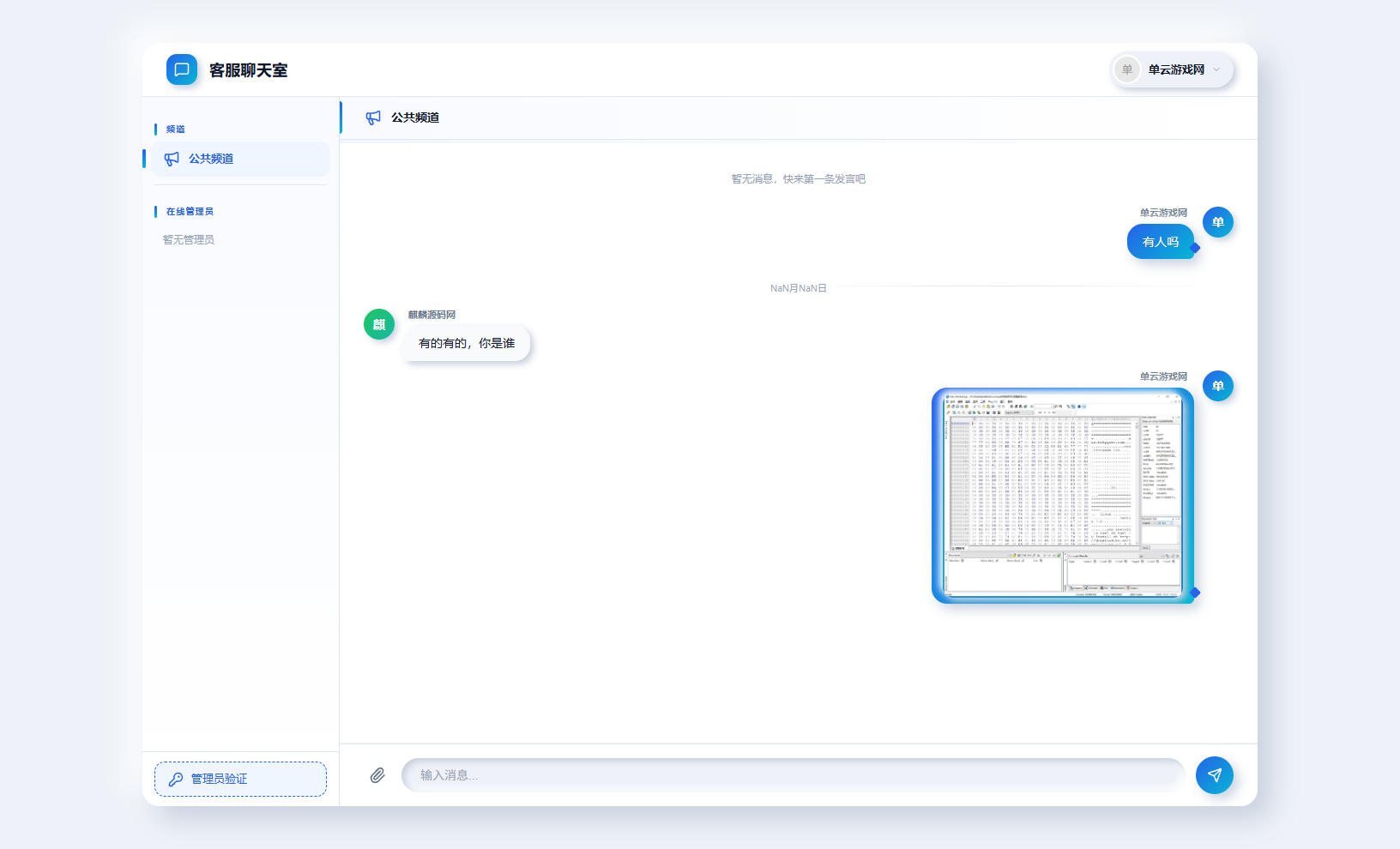Click the 在线管理员 section label
This screenshot has height=849, width=1400.
[190, 211]
